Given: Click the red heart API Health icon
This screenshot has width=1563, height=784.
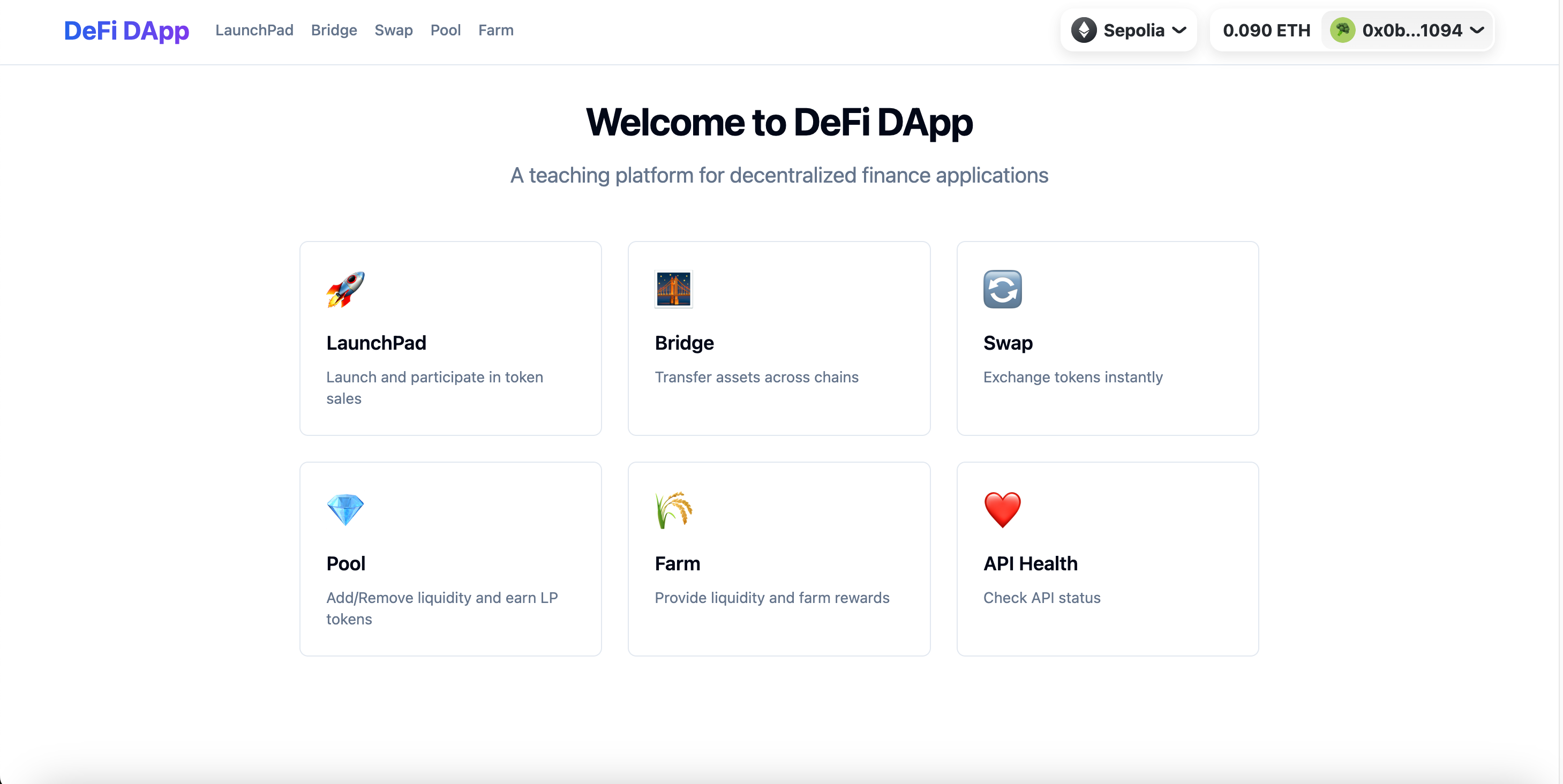Looking at the screenshot, I should pos(1002,510).
